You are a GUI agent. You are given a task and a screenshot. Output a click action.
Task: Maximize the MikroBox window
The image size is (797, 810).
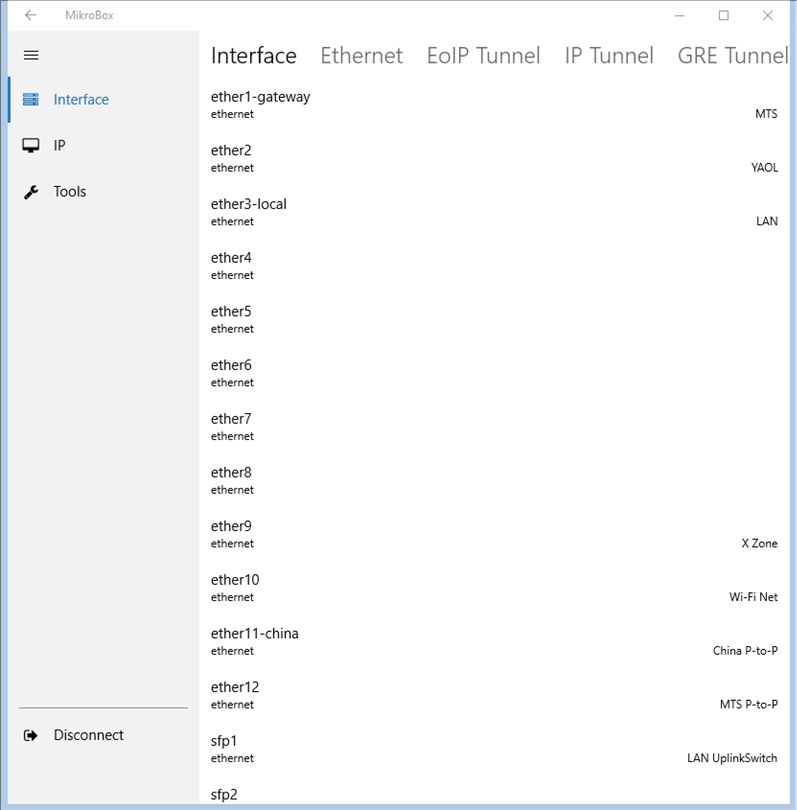coord(723,15)
